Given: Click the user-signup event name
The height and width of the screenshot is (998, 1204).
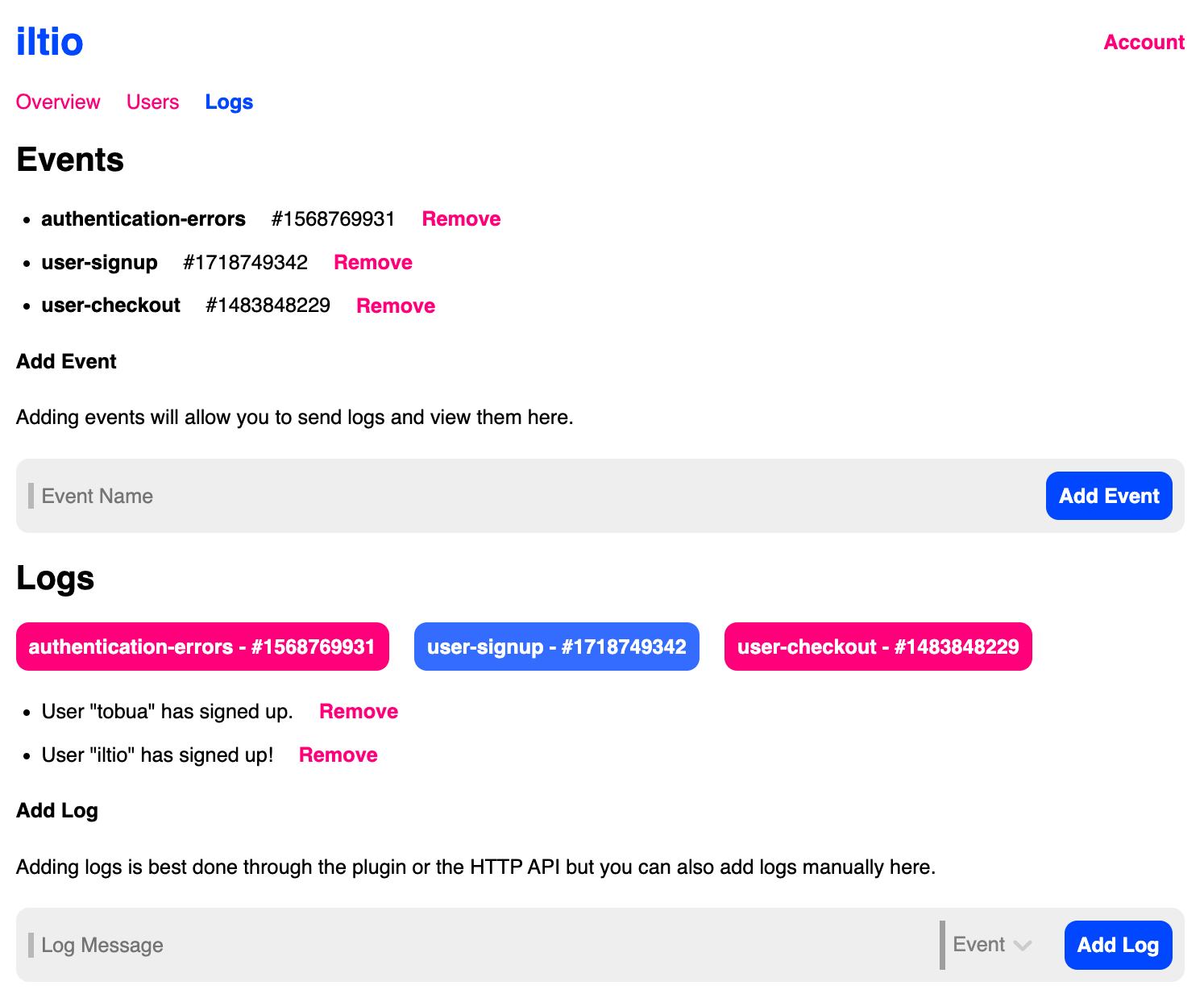Looking at the screenshot, I should 99,262.
